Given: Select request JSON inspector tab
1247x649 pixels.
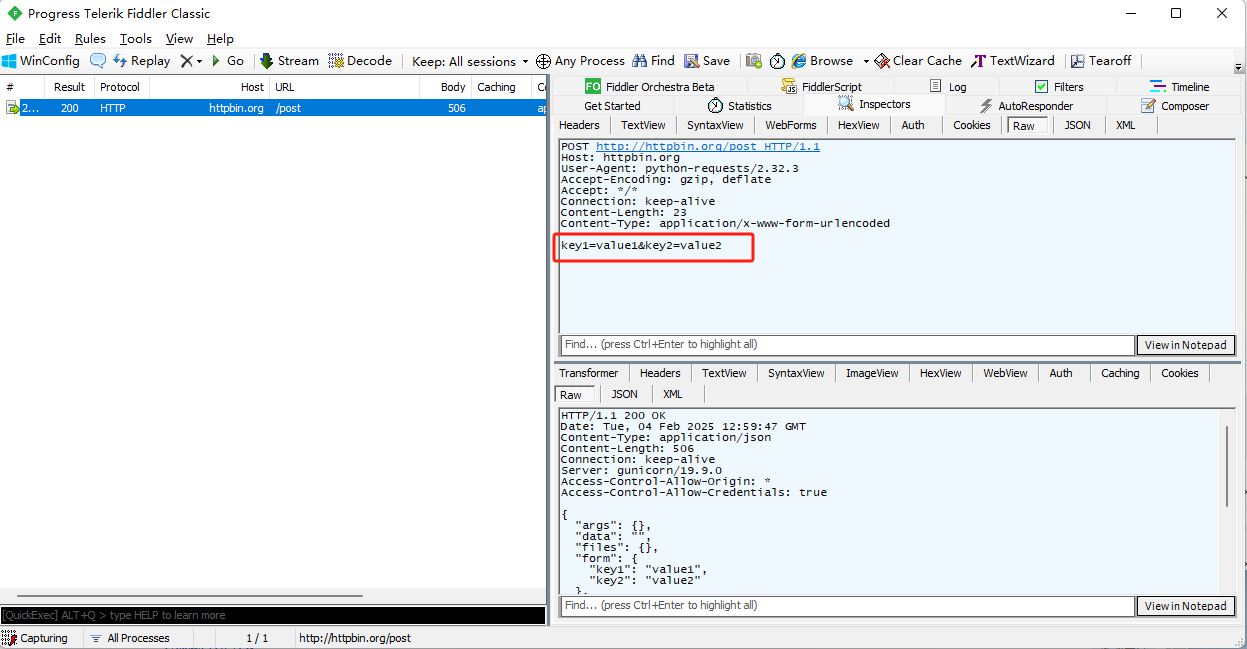Looking at the screenshot, I should (x=1077, y=125).
